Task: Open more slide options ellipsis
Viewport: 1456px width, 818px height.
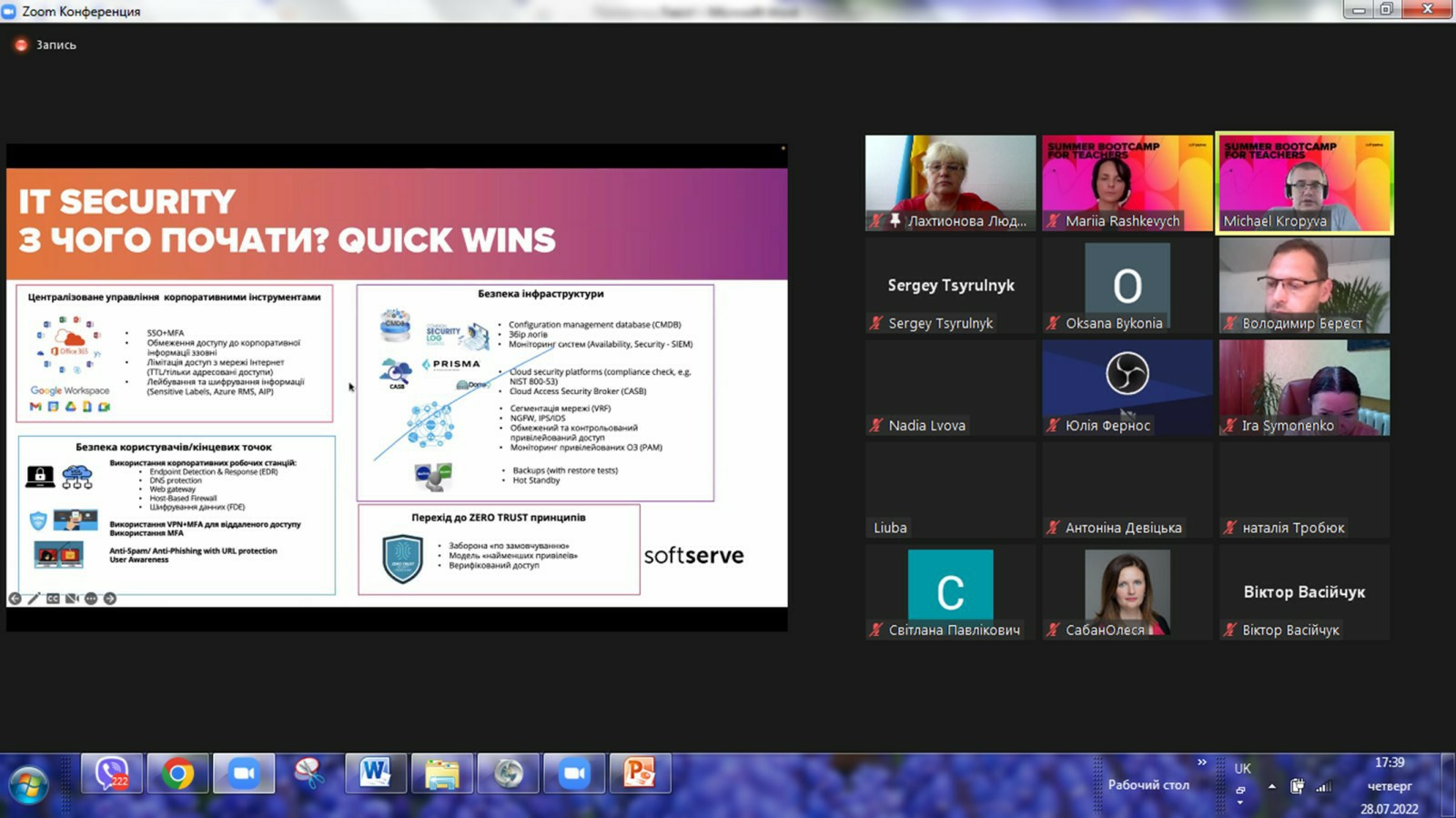Action: pyautogui.click(x=91, y=599)
